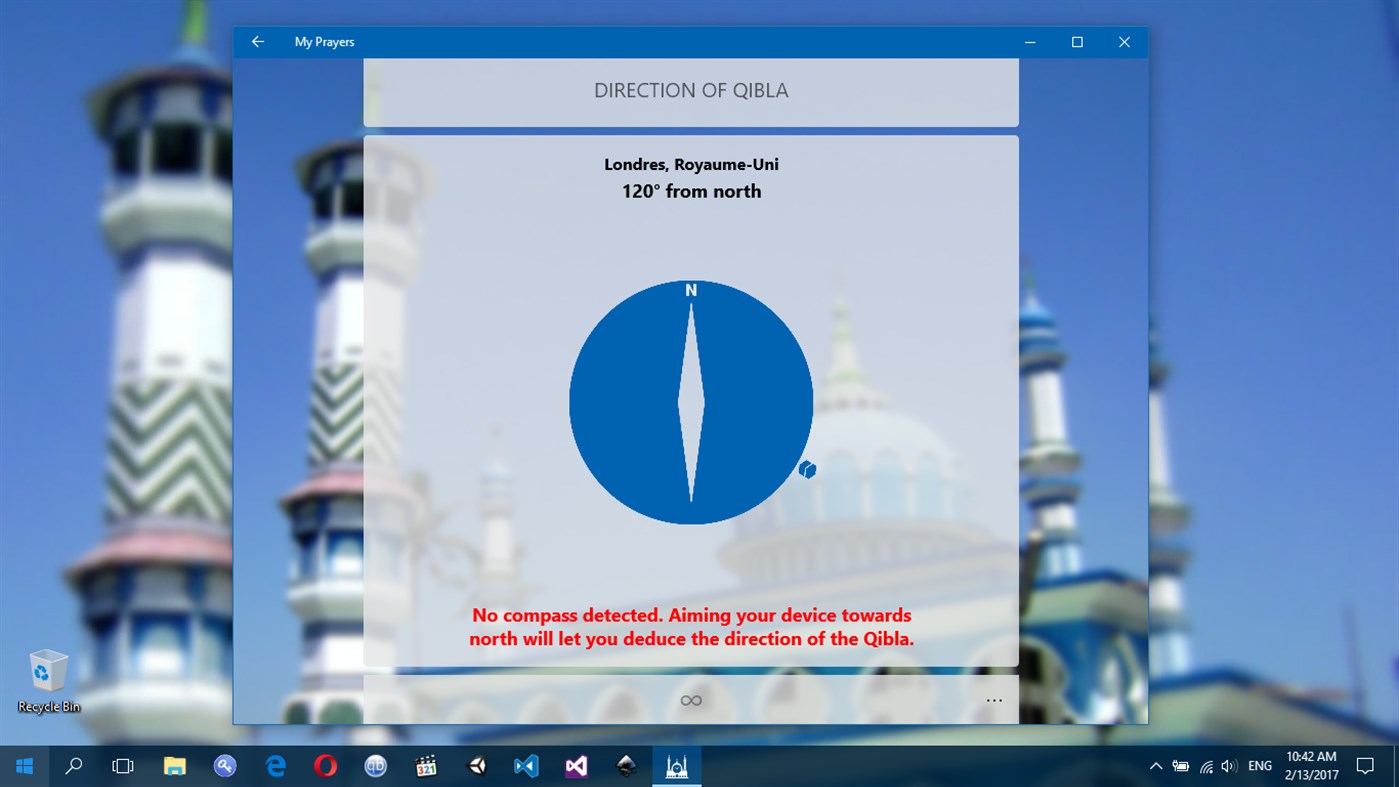1399x787 pixels.
Task: Launch Unity from the taskbar
Action: (476, 765)
